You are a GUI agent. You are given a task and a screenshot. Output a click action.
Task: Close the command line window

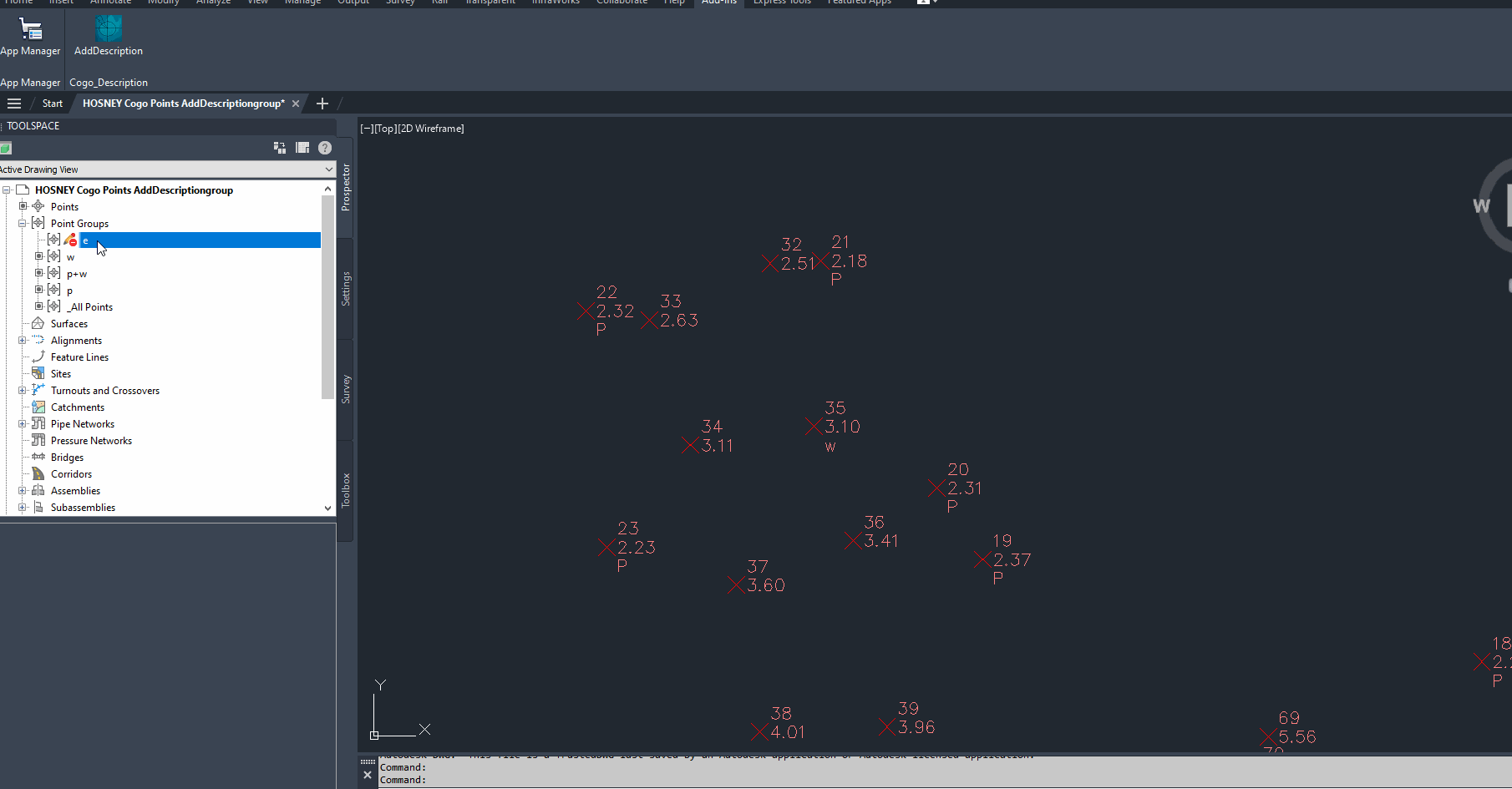click(x=368, y=776)
